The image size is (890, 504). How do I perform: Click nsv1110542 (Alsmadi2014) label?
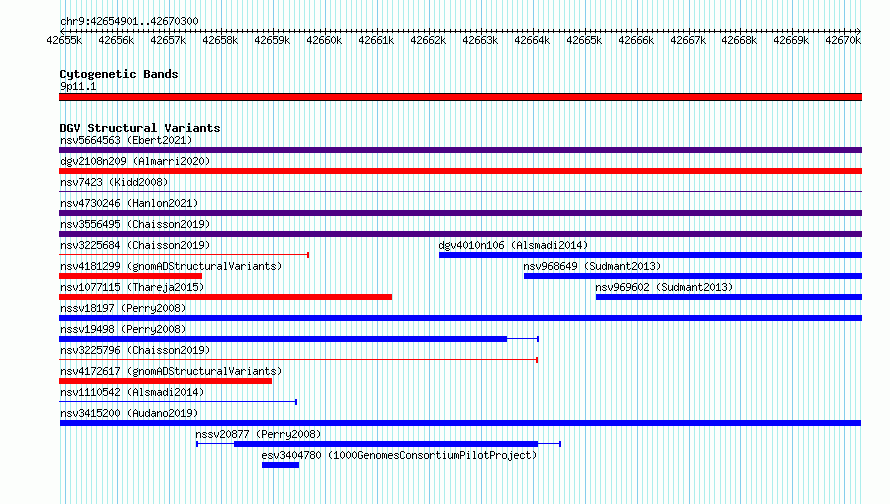pyautogui.click(x=132, y=392)
